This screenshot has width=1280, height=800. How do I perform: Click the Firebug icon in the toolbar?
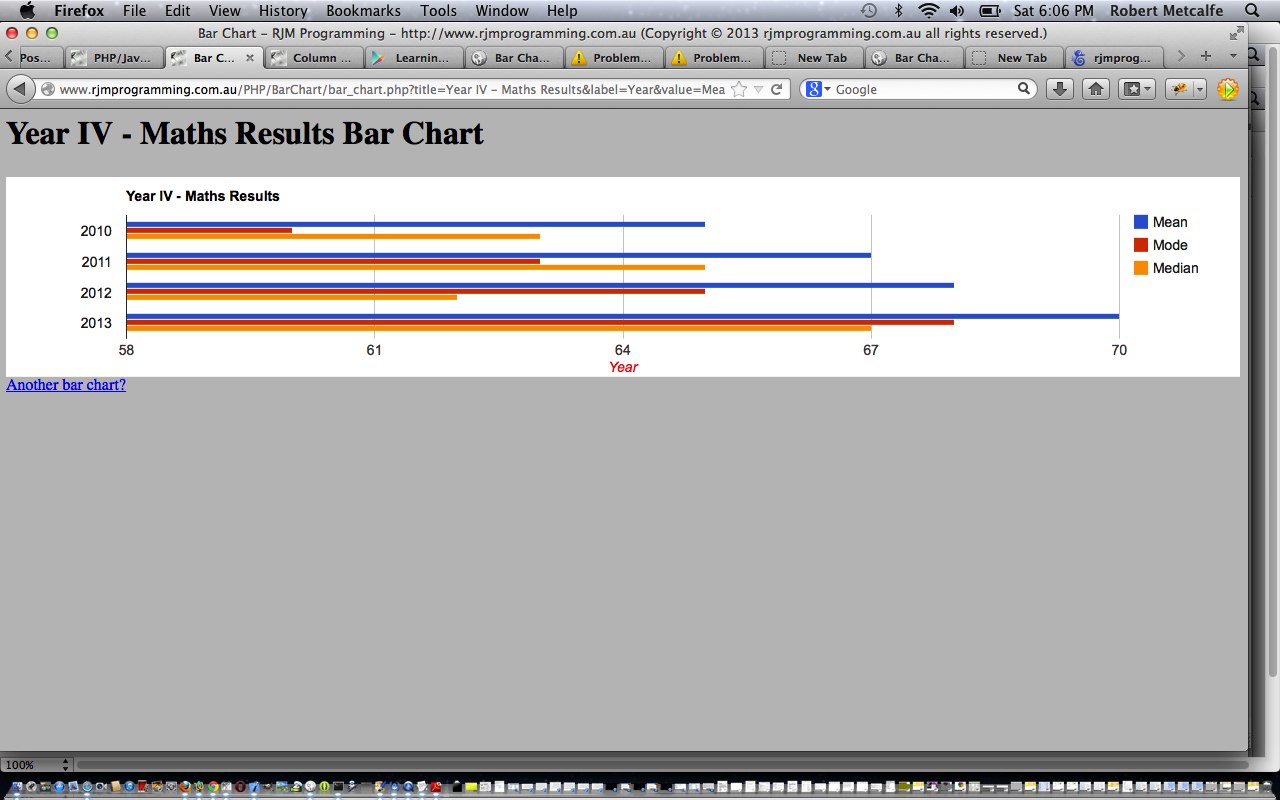coord(1182,89)
